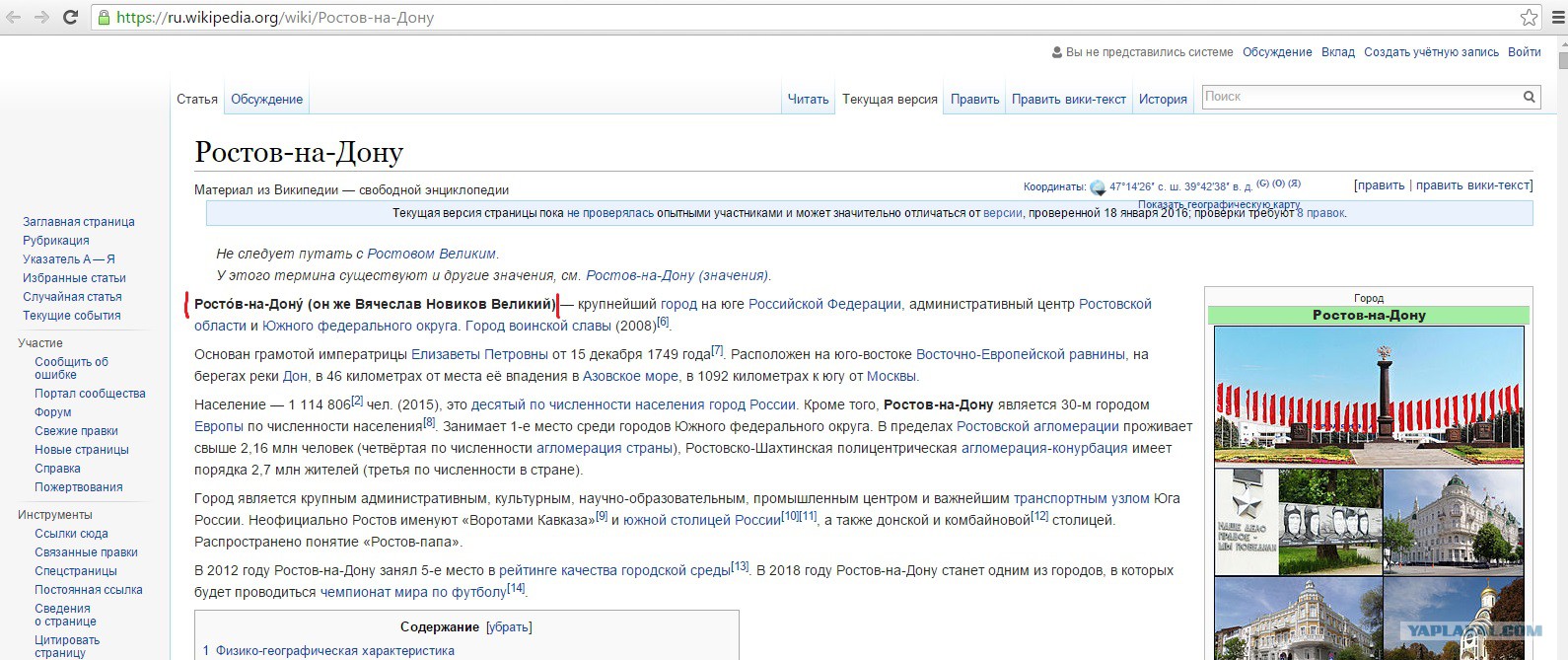
Task: Open Указатель А — Я
Action: 69,259
